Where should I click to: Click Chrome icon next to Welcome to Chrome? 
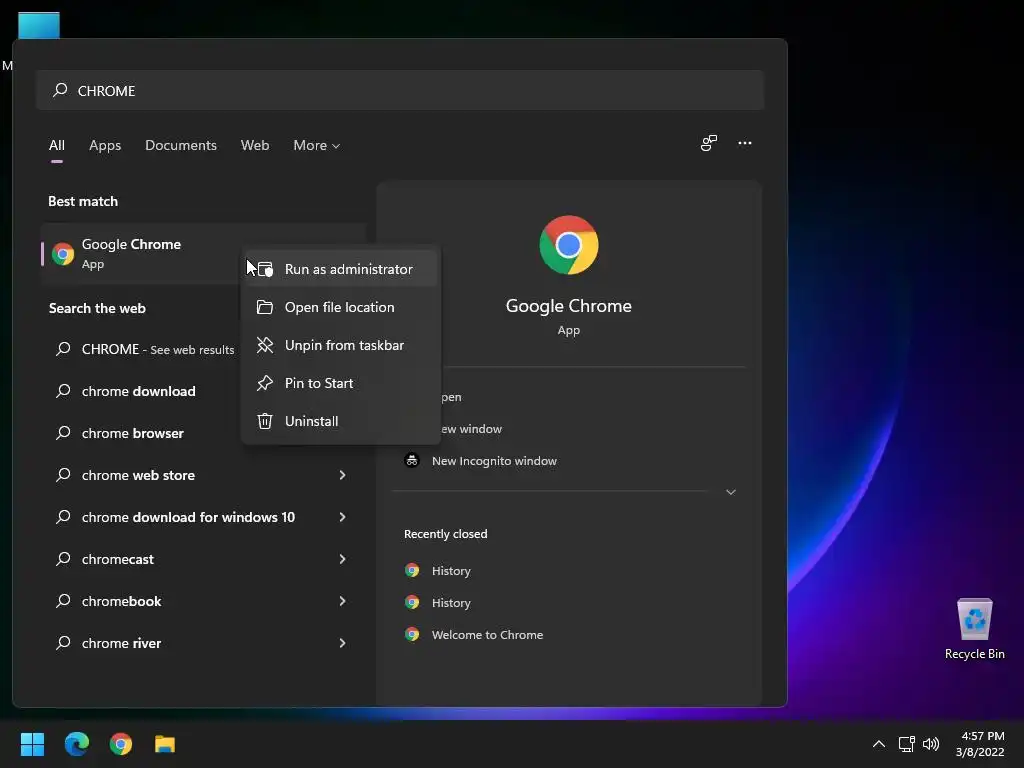412,634
